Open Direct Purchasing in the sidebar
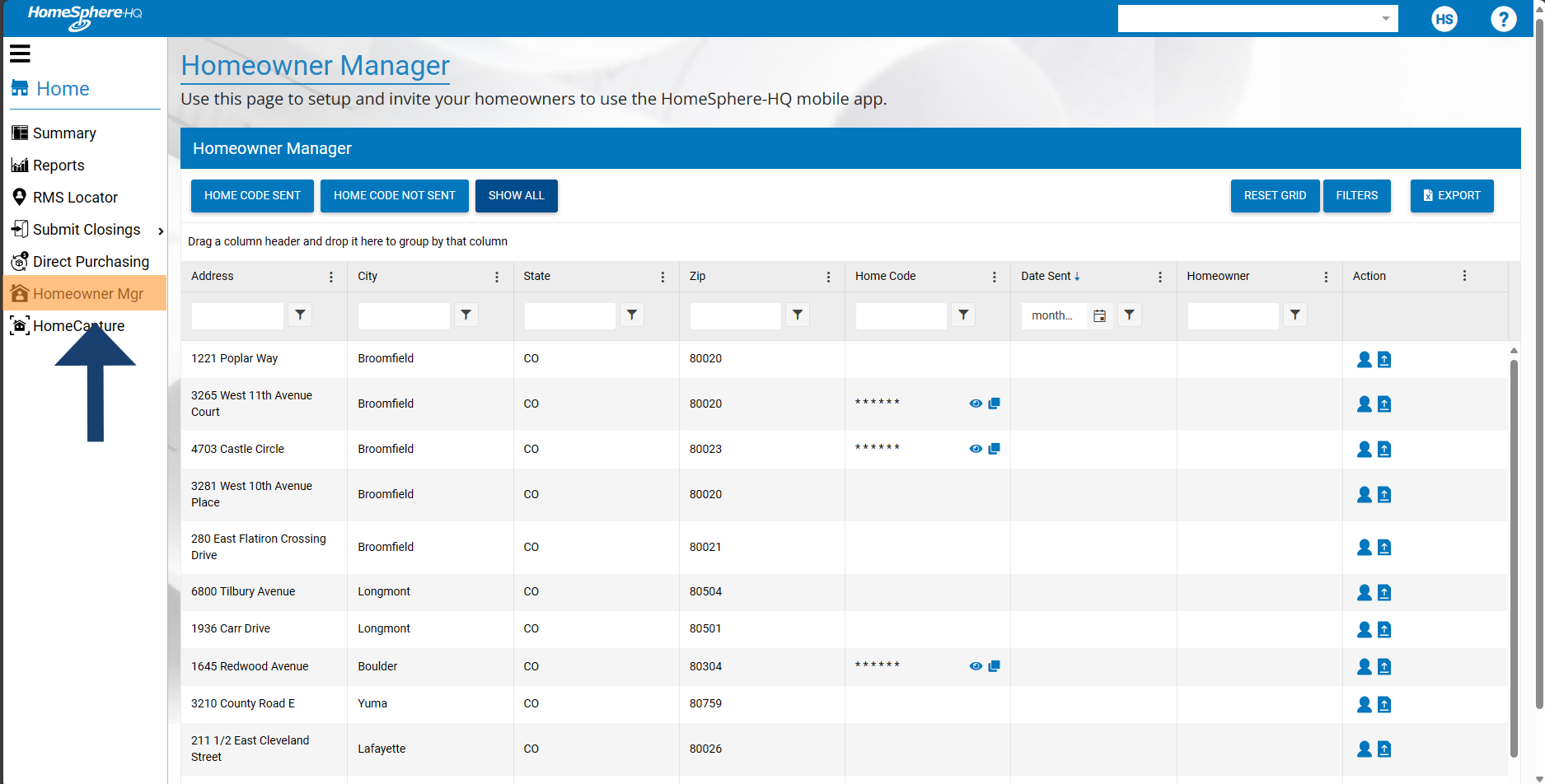 click(80, 261)
